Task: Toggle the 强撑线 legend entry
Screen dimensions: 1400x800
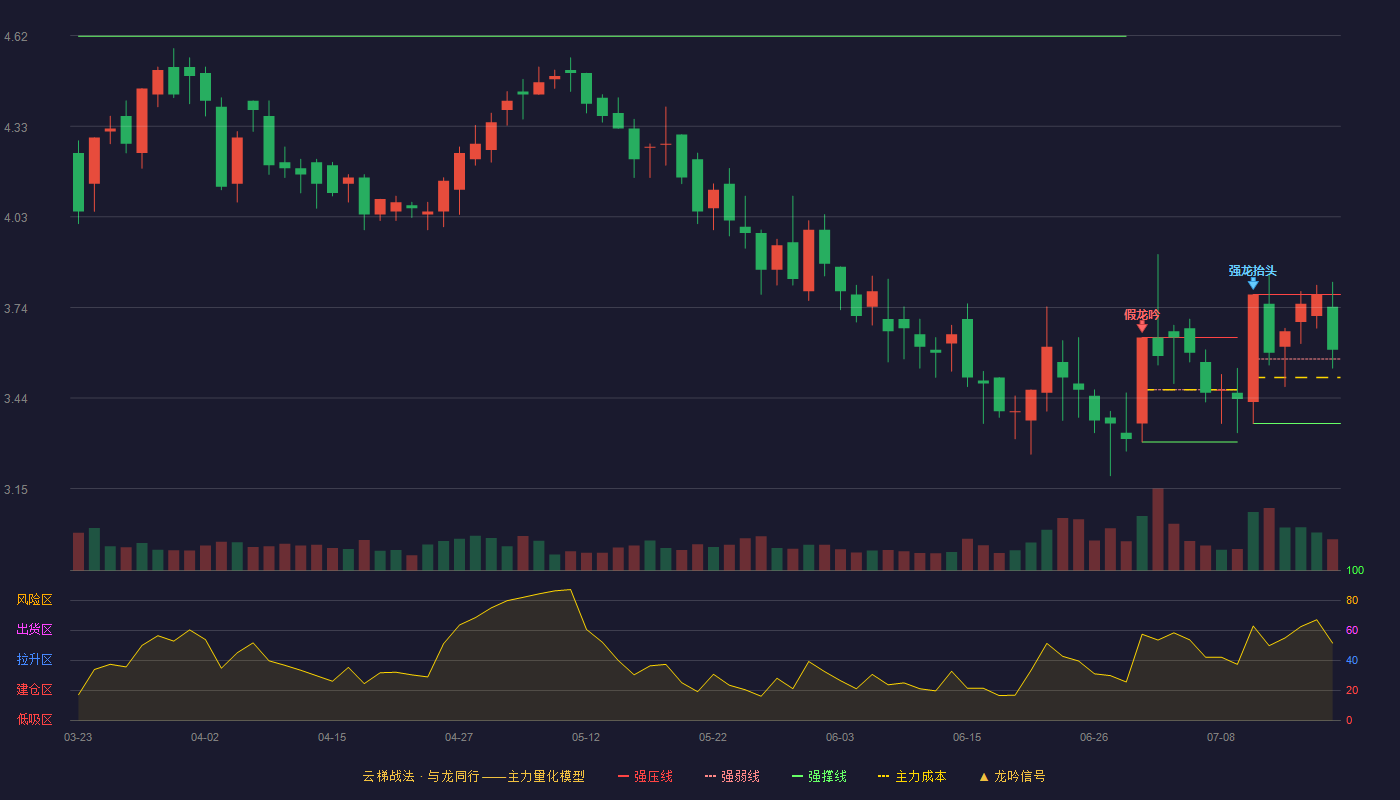Action: coord(819,776)
